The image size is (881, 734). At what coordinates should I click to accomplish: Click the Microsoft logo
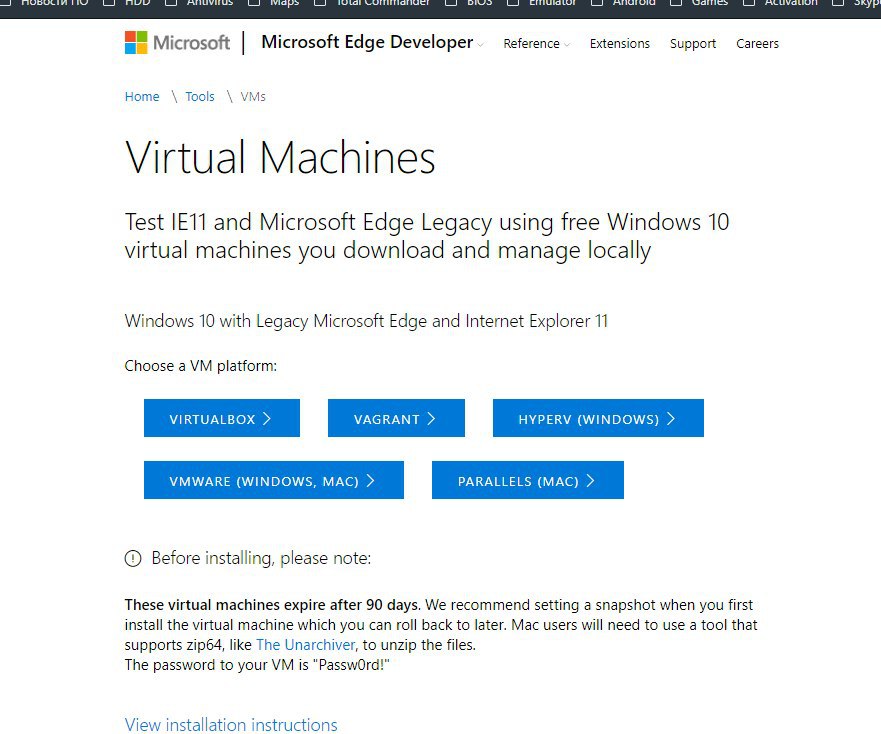(177, 43)
